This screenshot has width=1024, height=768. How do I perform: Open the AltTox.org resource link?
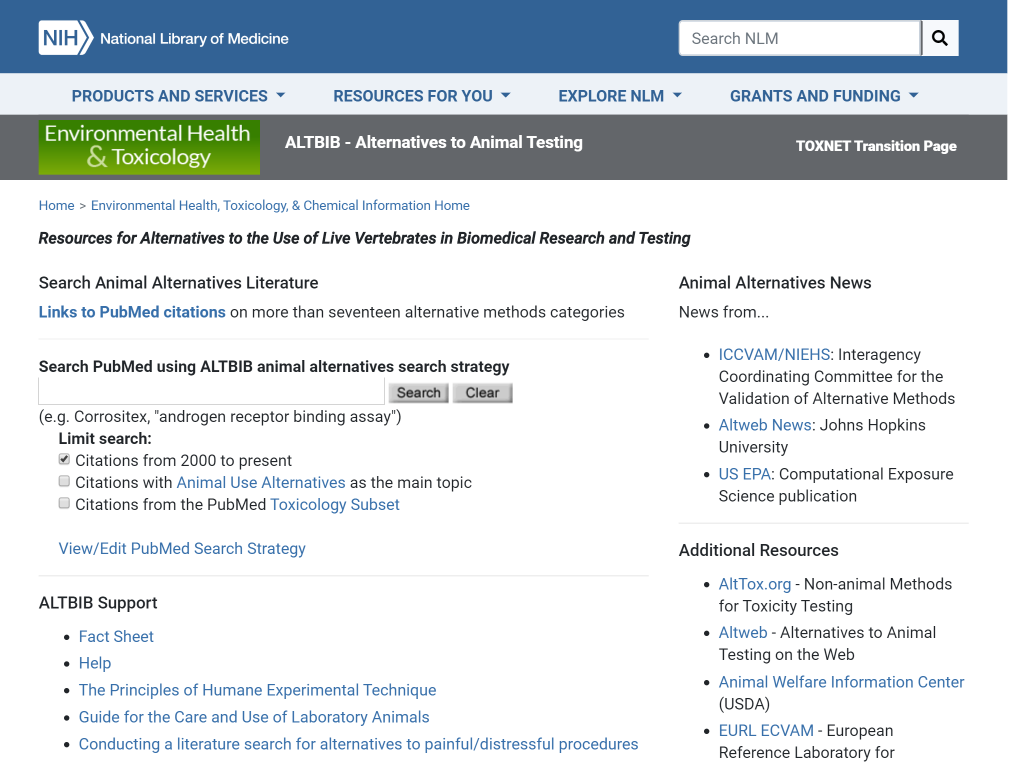[x=755, y=584]
